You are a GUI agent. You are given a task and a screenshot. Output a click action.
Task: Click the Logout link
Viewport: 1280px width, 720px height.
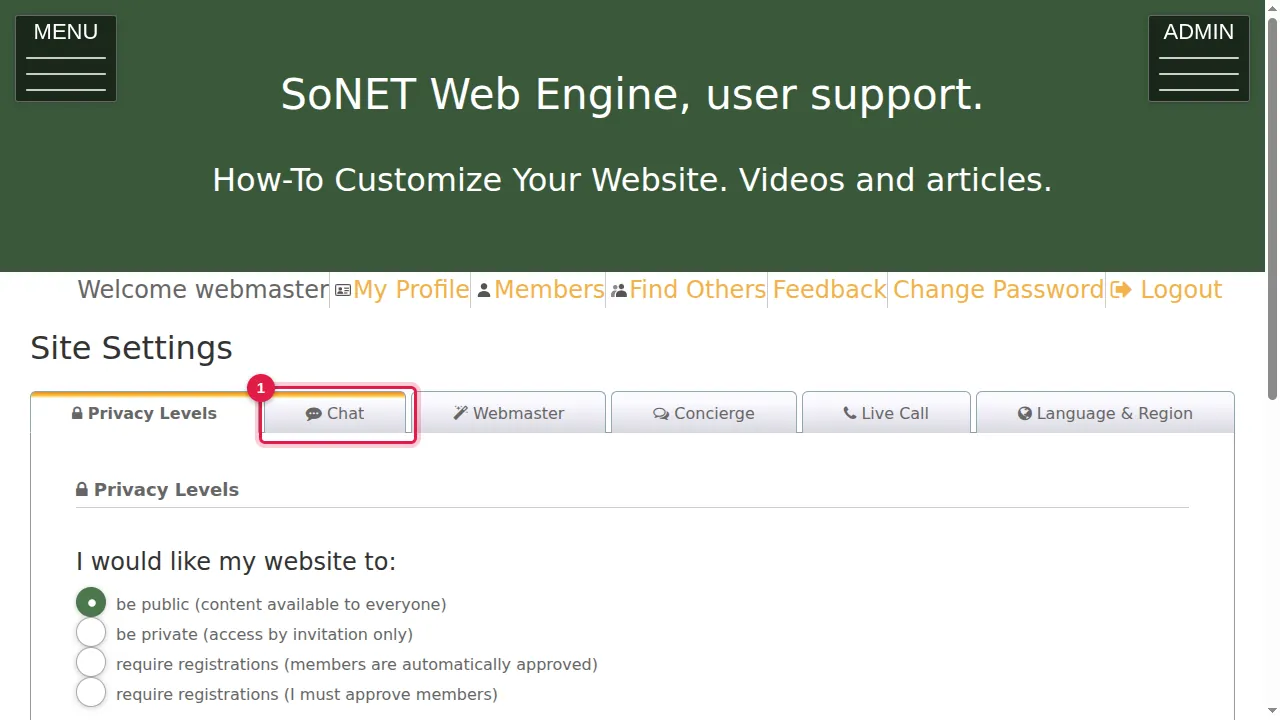coord(1181,290)
